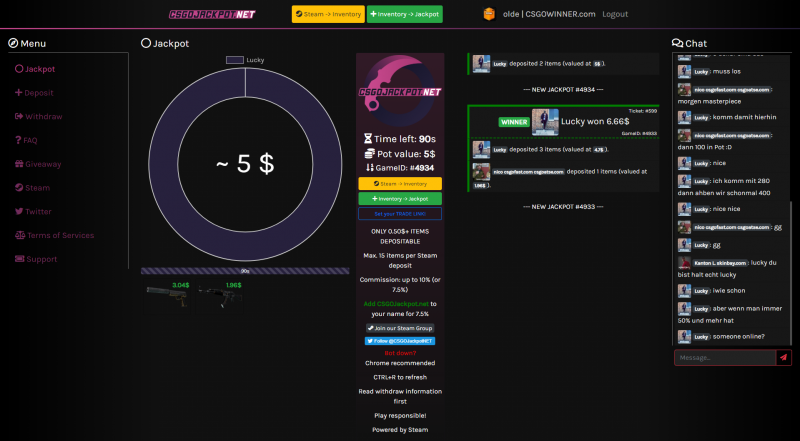The image size is (800, 441).
Task: Click the NEW JACKPOT #4933 label
Action: pos(563,207)
